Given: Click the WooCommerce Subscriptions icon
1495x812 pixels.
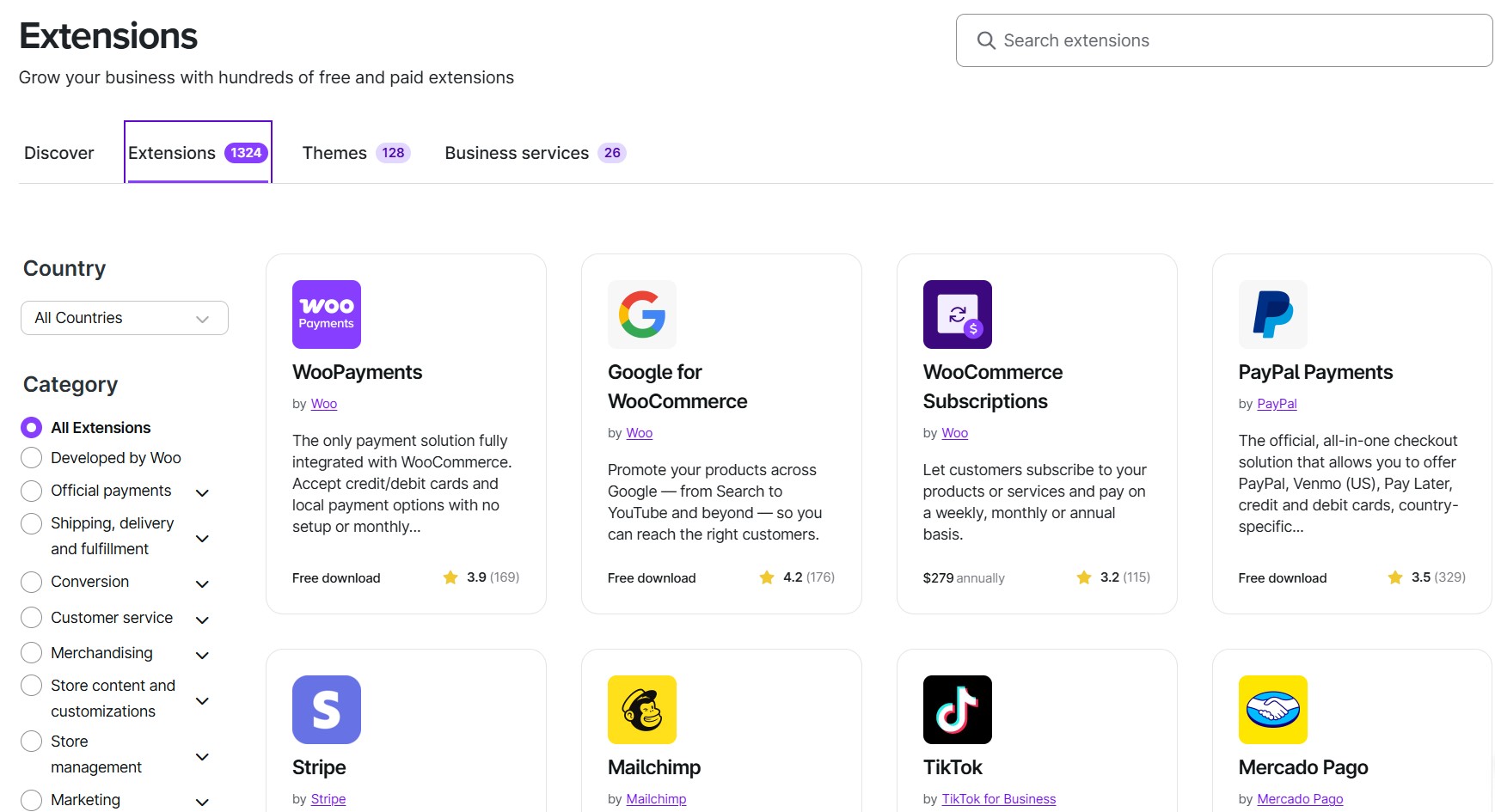Looking at the screenshot, I should [x=958, y=314].
